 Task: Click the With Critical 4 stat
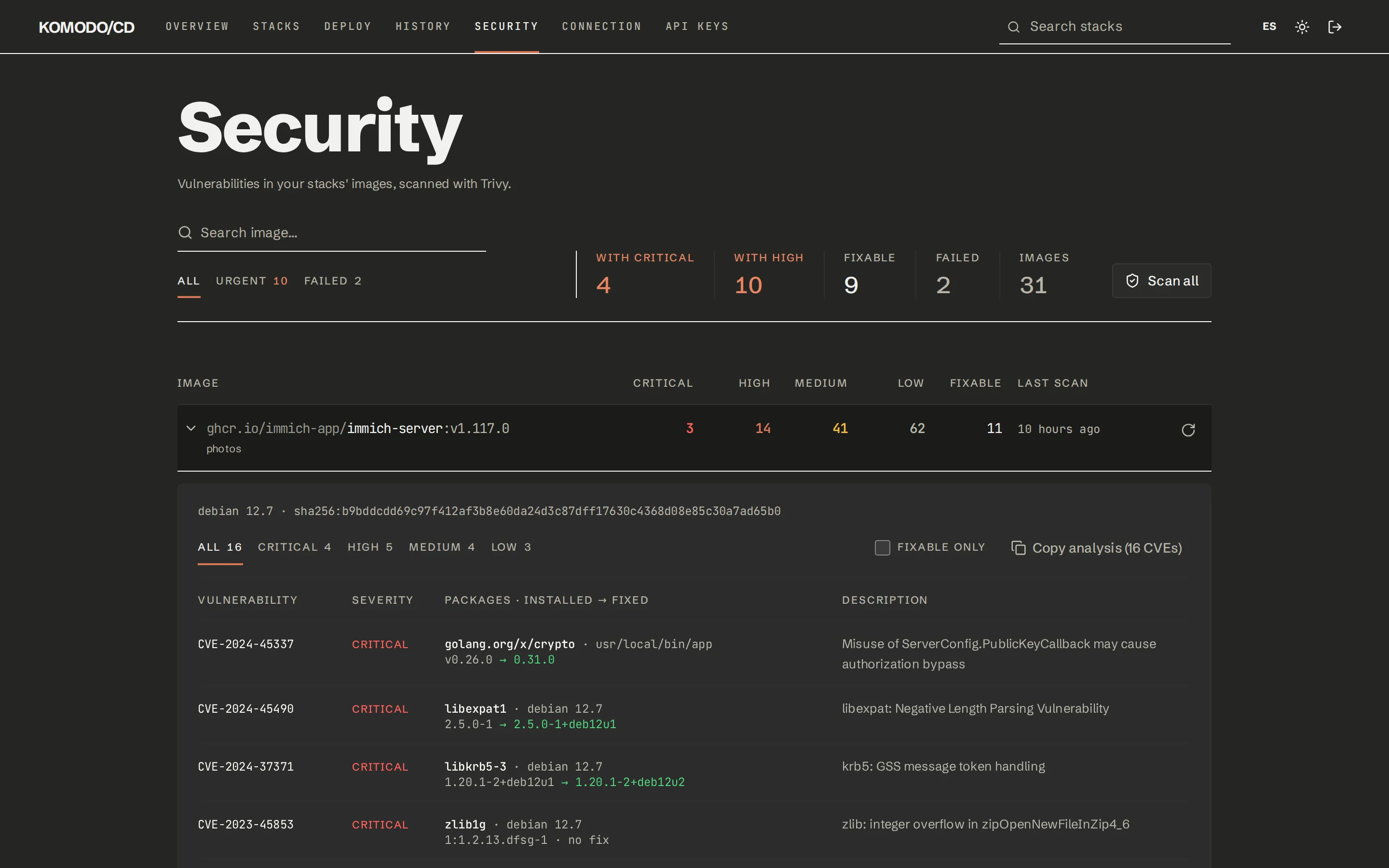click(x=644, y=274)
